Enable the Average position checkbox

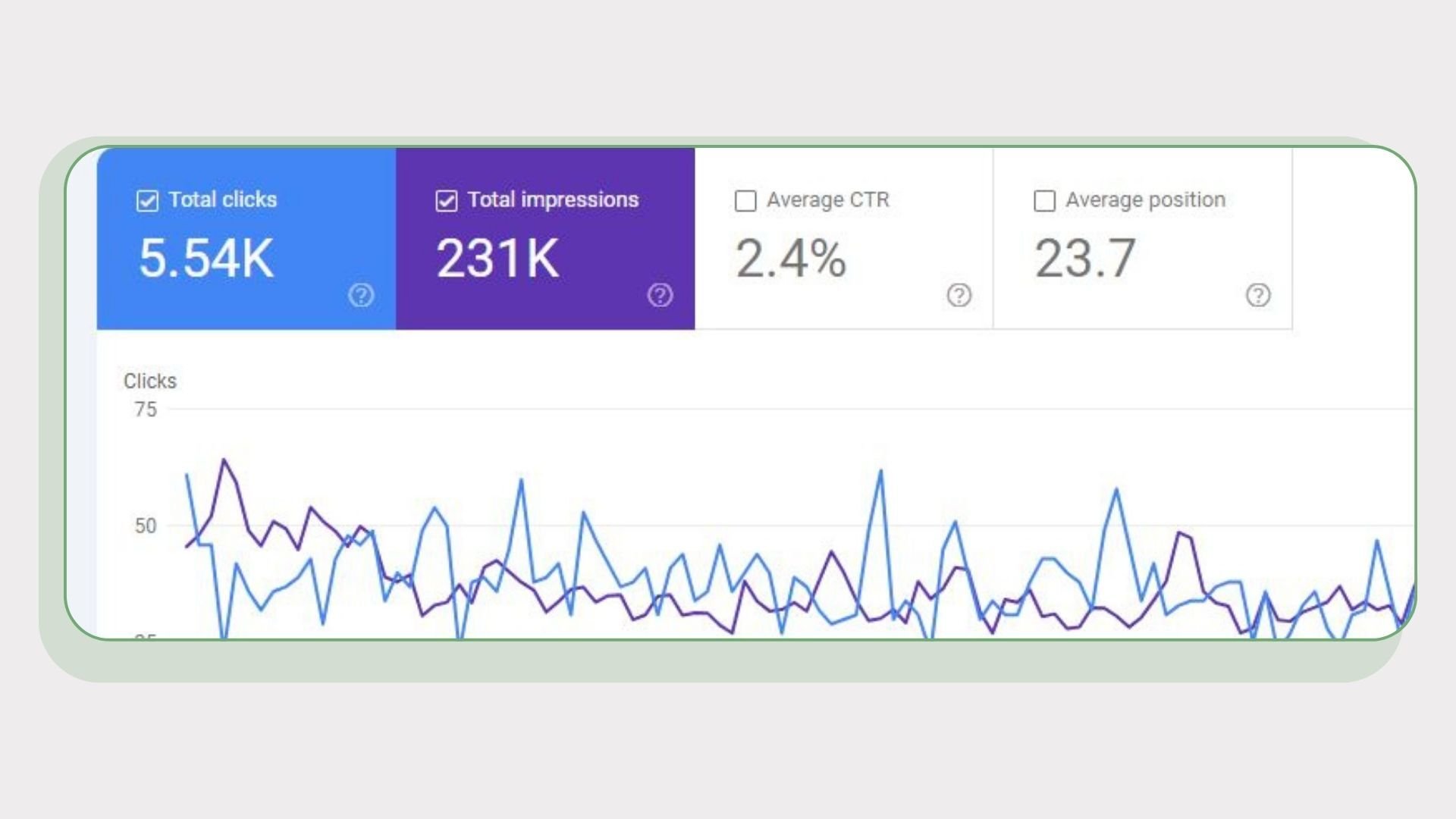pyautogui.click(x=1044, y=201)
